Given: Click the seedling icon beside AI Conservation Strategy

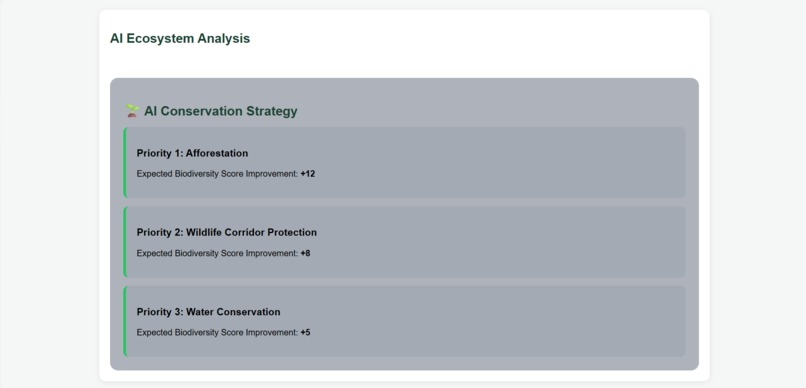Looking at the screenshot, I should (x=133, y=111).
